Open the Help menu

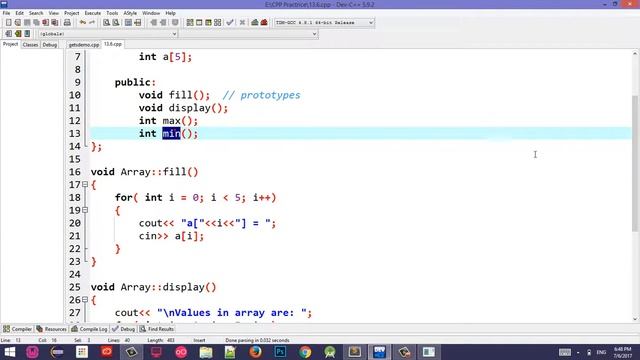click(170, 13)
